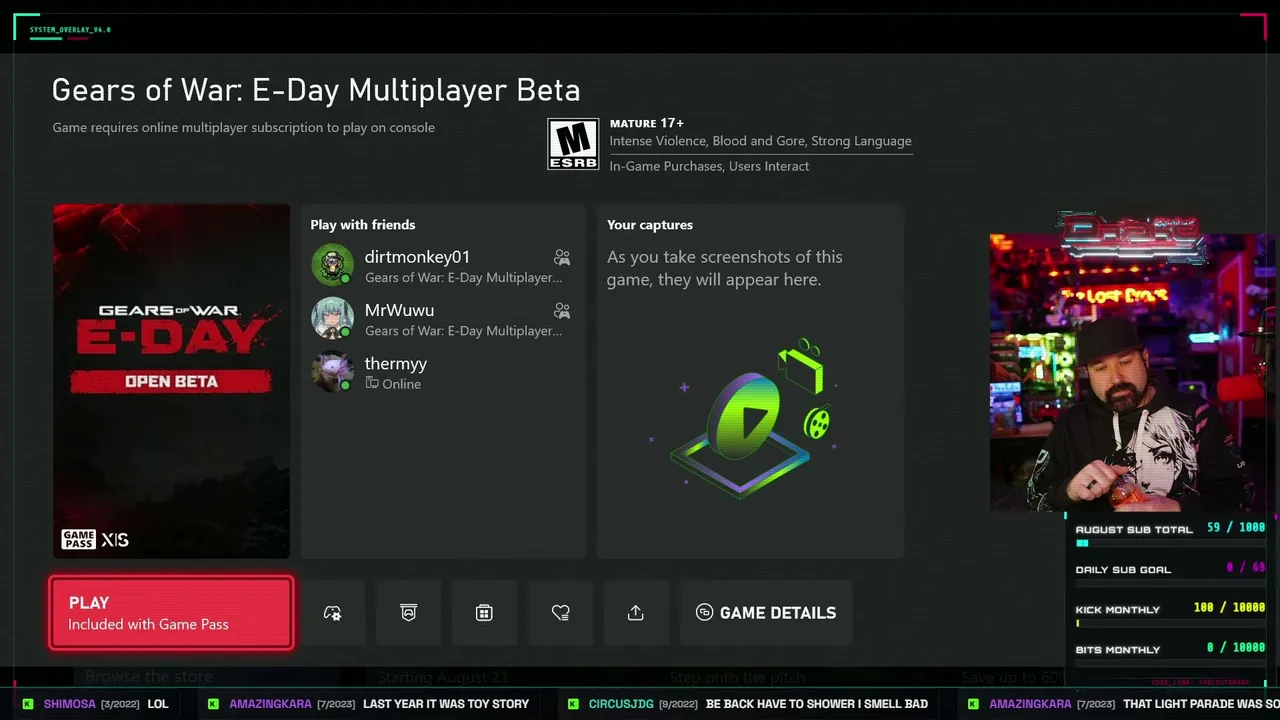1280x720 pixels.
Task: Click the share arrow icon
Action: point(636,613)
